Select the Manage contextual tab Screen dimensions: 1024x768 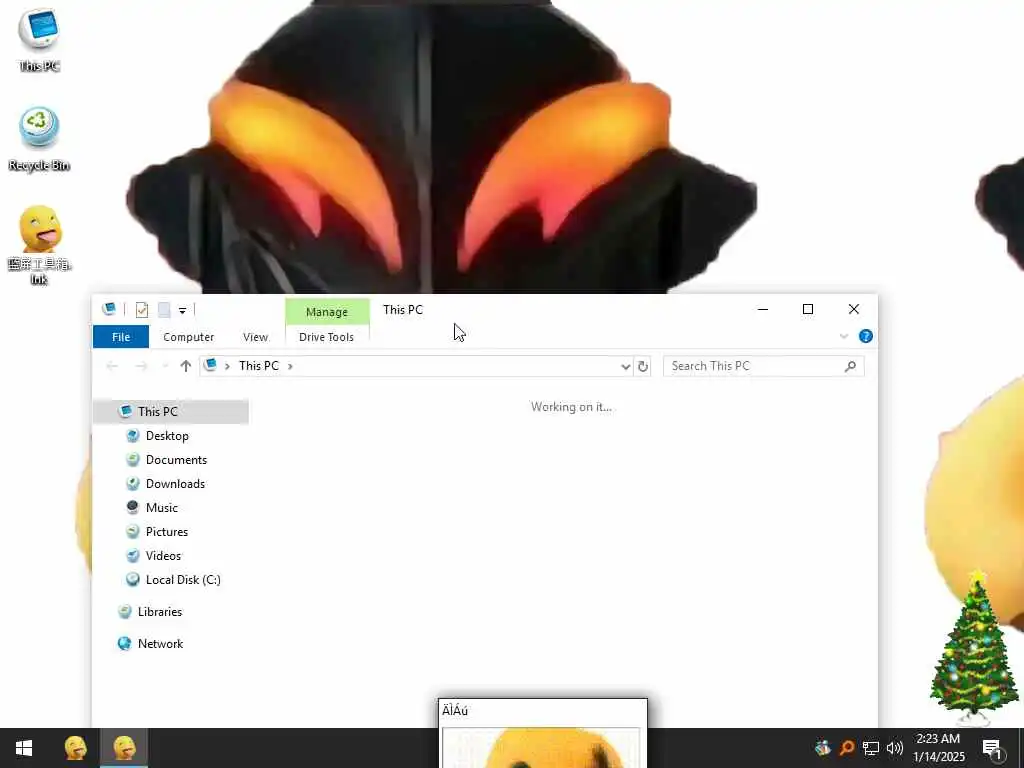tap(327, 312)
